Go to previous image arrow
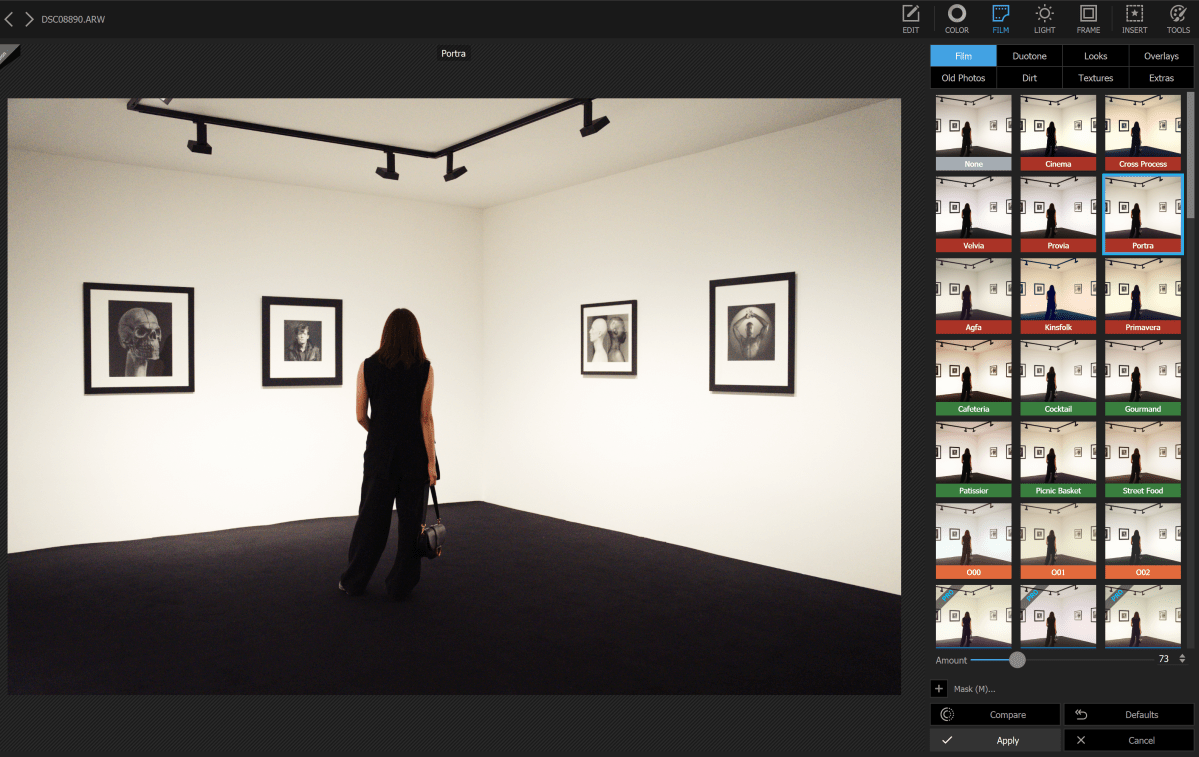 pyautogui.click(x=9, y=19)
